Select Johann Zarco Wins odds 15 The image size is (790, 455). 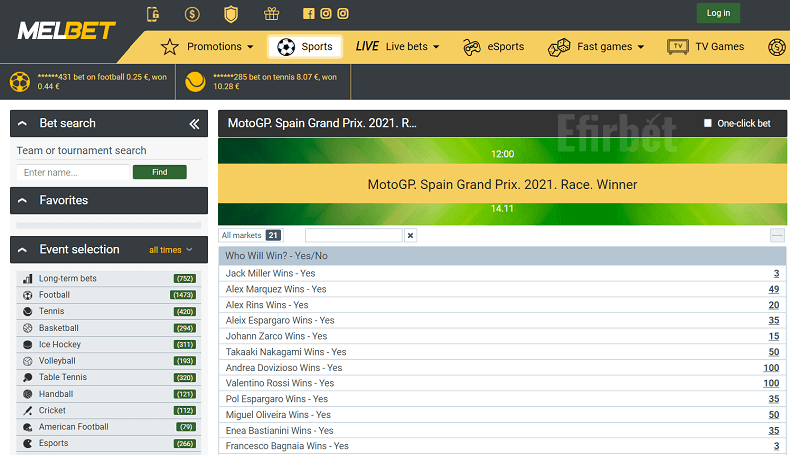(x=774, y=336)
